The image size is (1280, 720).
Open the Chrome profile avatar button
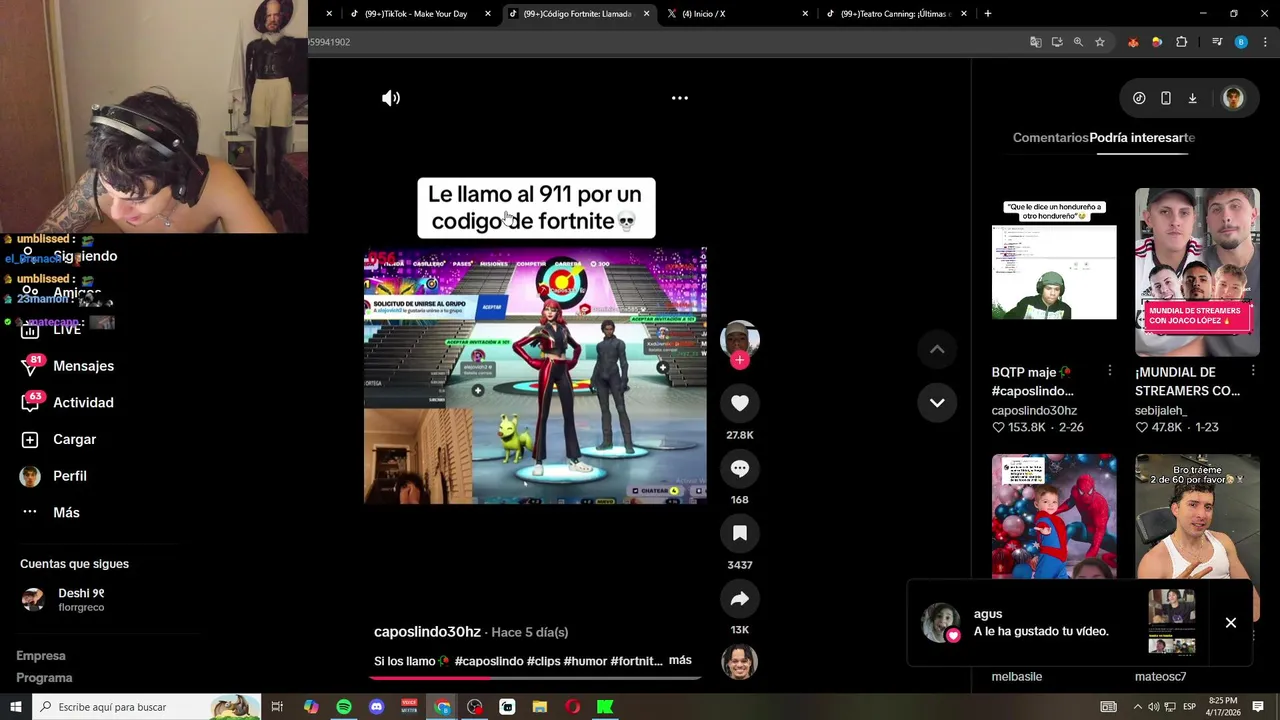point(1241,42)
